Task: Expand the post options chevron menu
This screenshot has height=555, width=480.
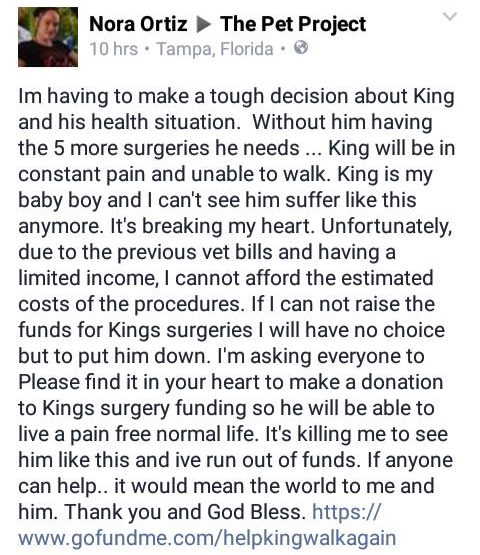Action: 450,16
